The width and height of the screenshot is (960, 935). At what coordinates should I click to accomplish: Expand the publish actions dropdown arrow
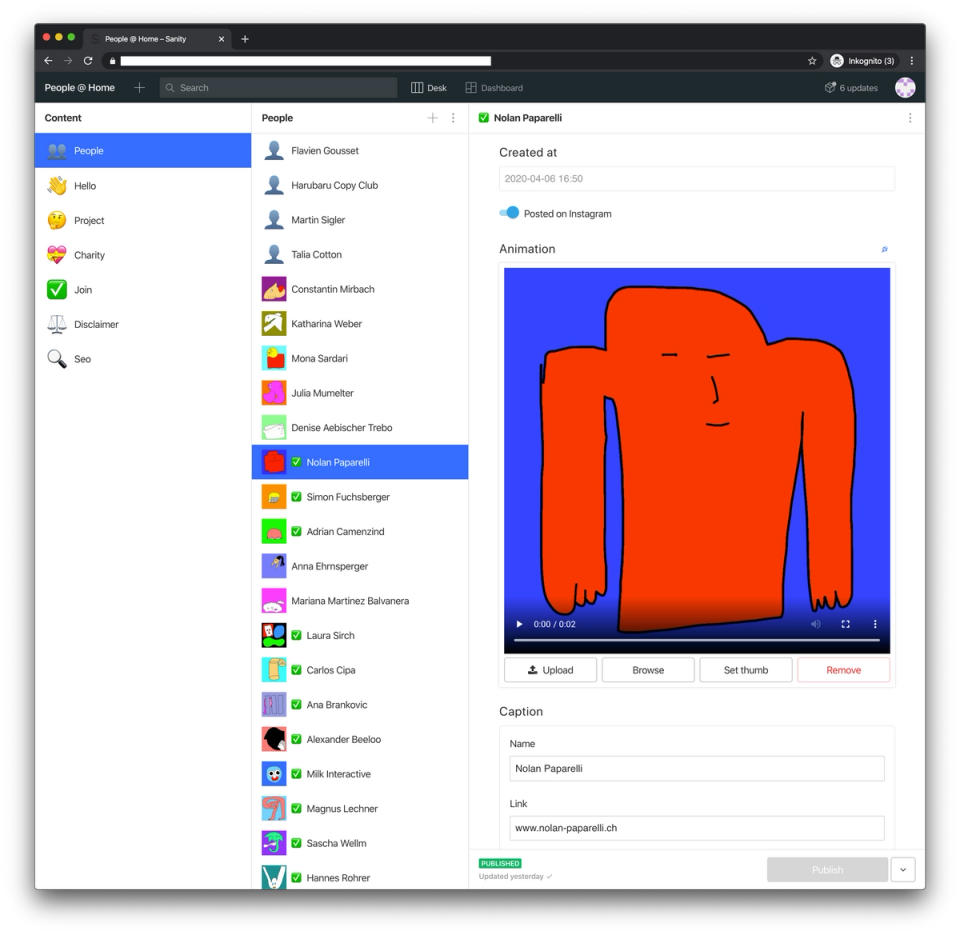(x=903, y=869)
